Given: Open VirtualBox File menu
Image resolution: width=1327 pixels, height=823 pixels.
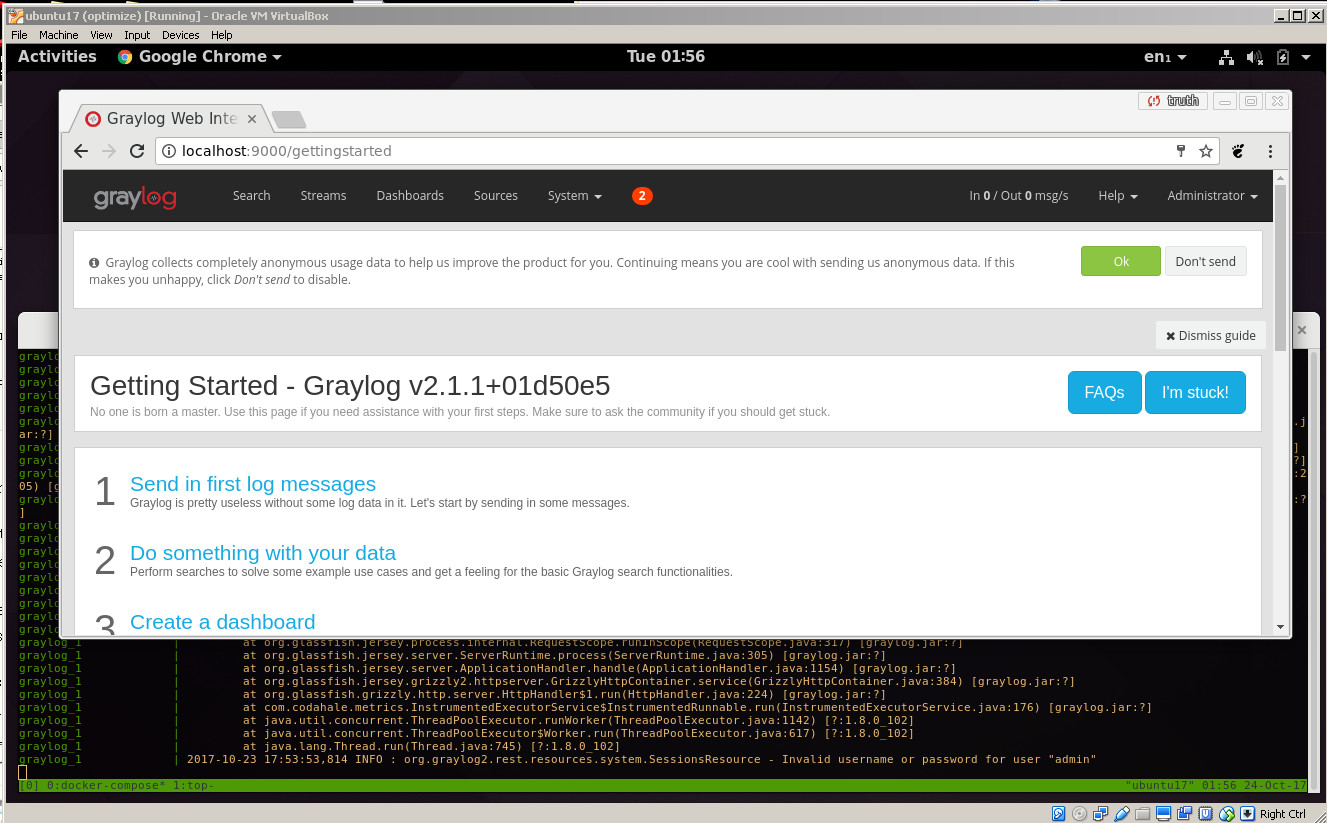Looking at the screenshot, I should (20, 35).
